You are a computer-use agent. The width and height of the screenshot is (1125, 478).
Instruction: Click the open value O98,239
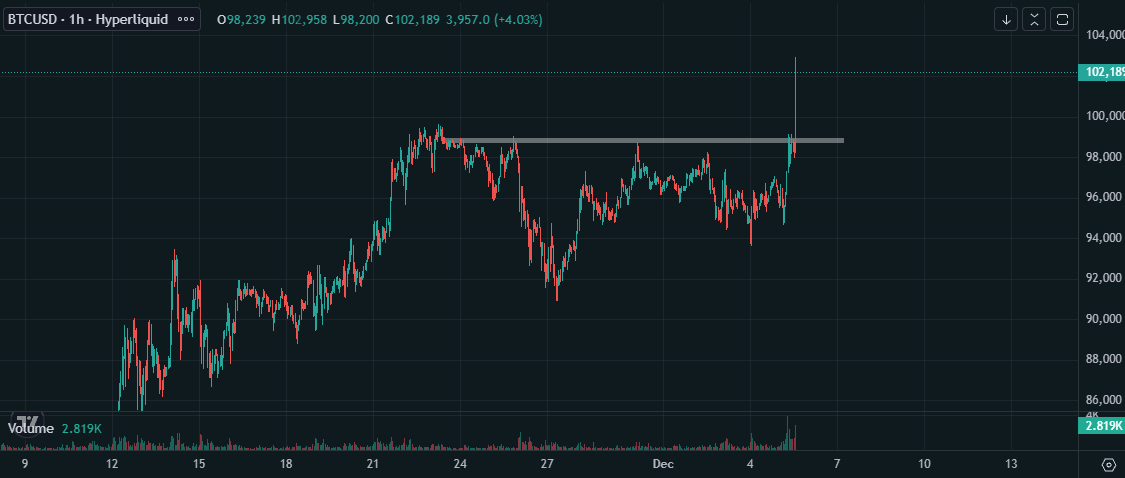click(241, 19)
